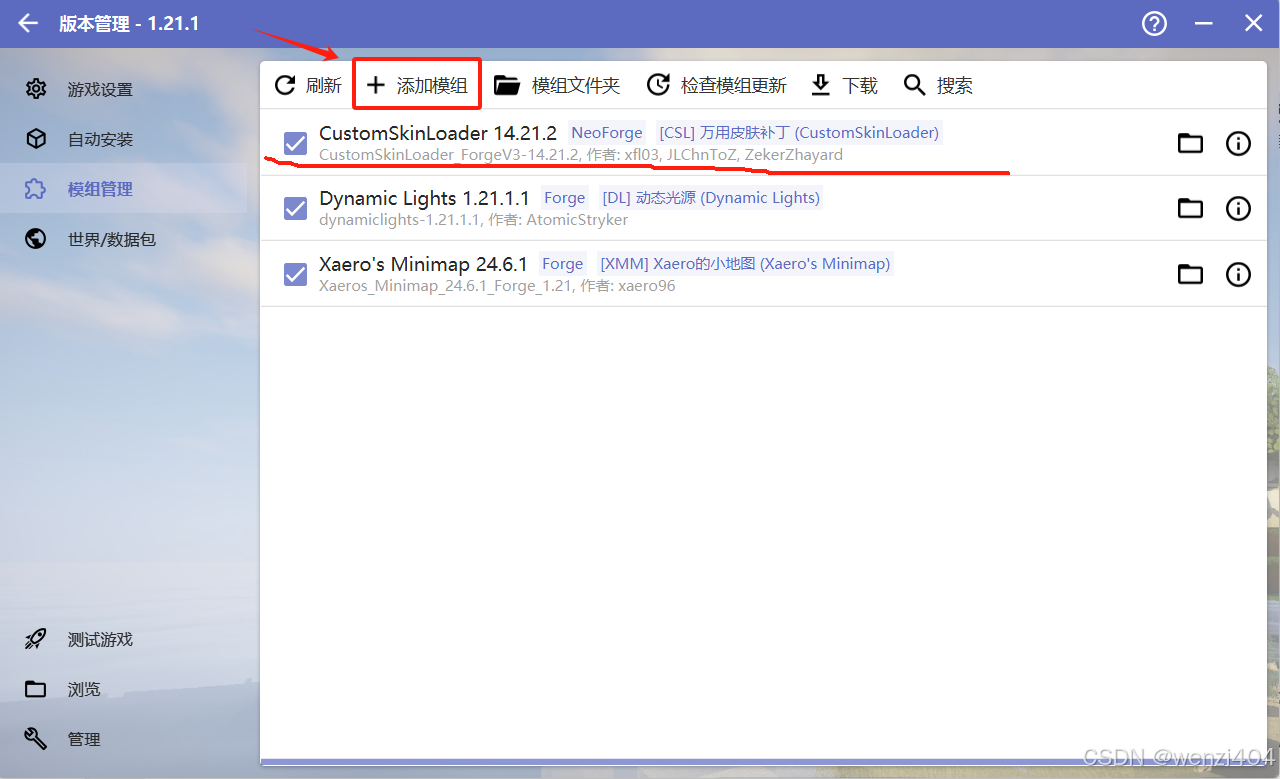Select the Dynamic Lights 1.21.1.1 title text
Viewport: 1280px width, 779px height.
pos(424,198)
